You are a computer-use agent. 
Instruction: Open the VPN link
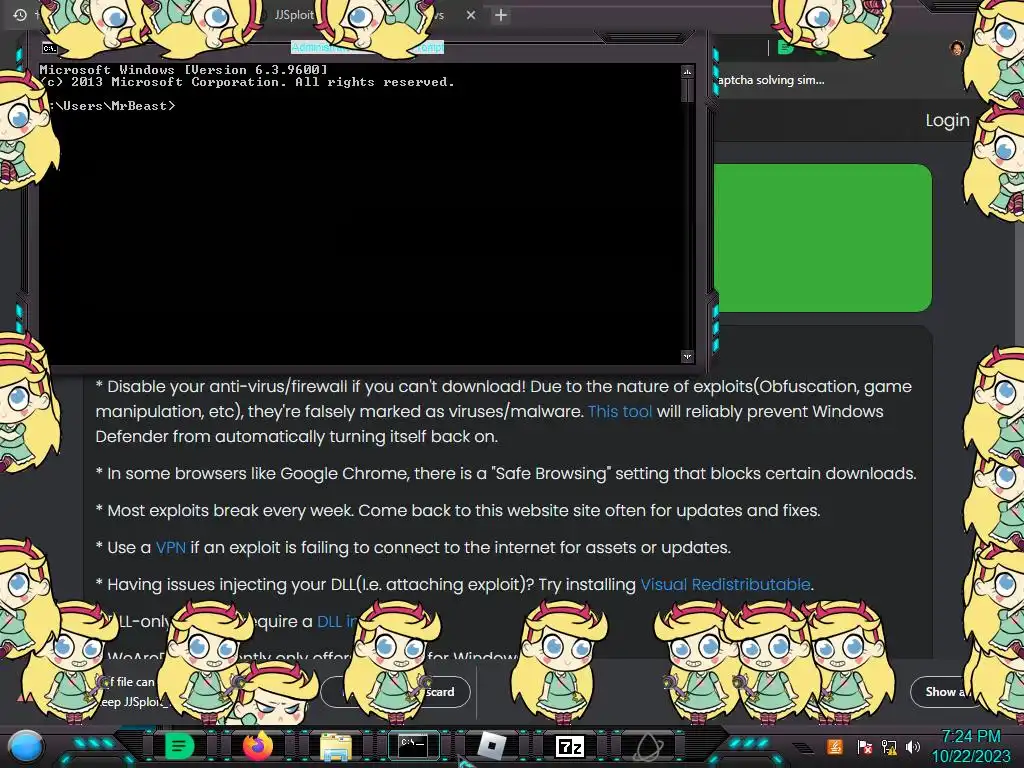coord(170,547)
